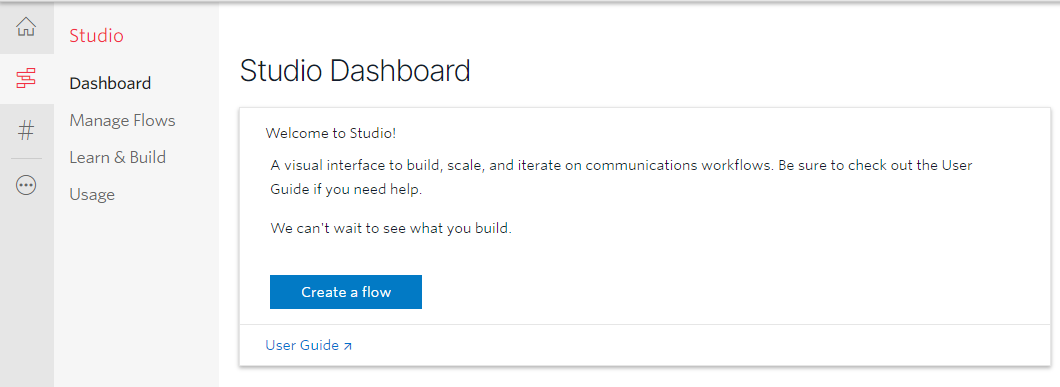
Task: Open the All Products ellipsis icon
Action: tap(26, 185)
